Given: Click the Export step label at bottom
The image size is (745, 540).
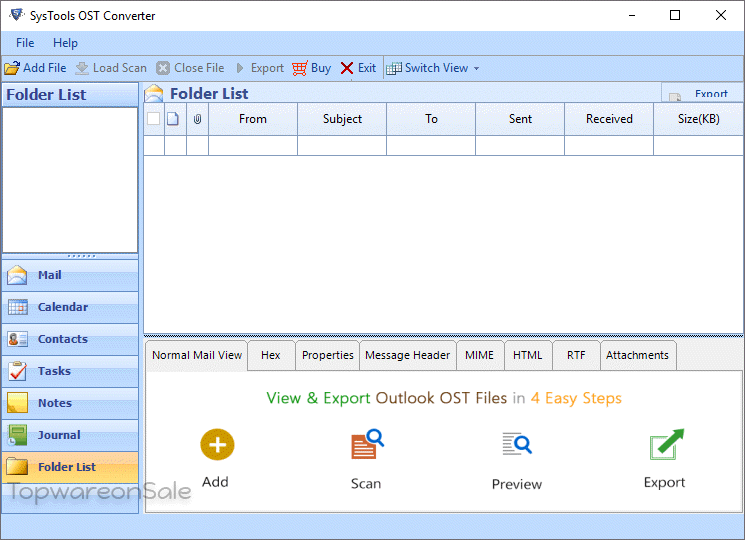Looking at the screenshot, I should (x=664, y=483).
